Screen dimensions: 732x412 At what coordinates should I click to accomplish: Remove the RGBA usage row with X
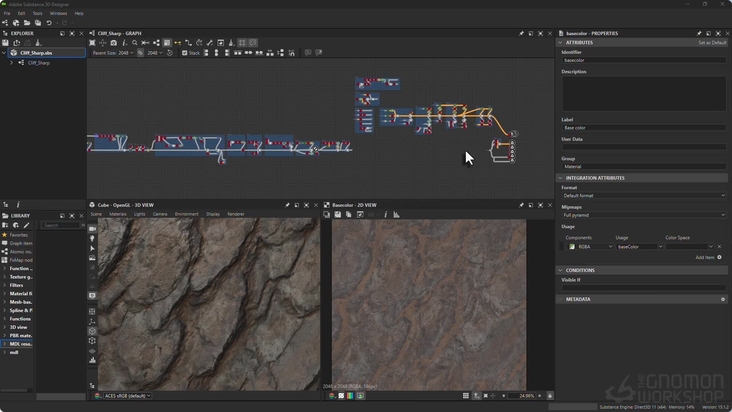tap(719, 246)
